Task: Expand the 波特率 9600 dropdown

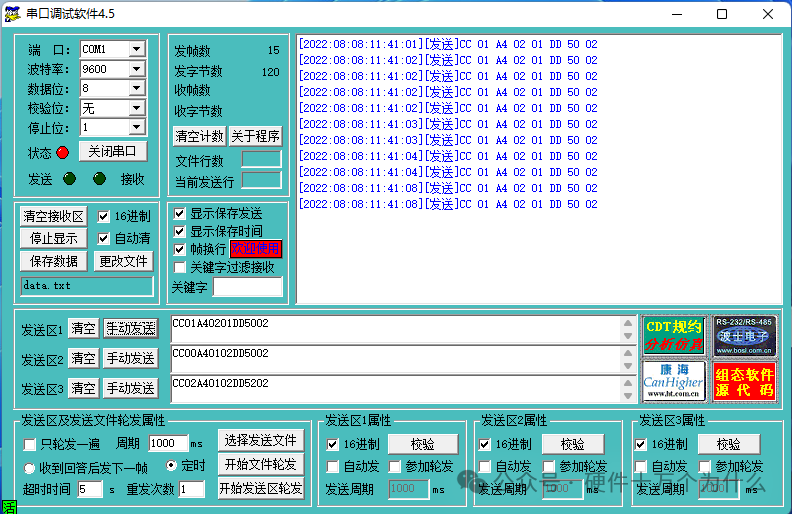Action: pos(136,69)
